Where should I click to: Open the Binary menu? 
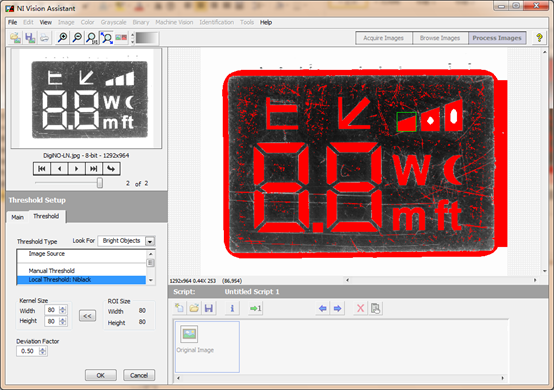point(141,22)
